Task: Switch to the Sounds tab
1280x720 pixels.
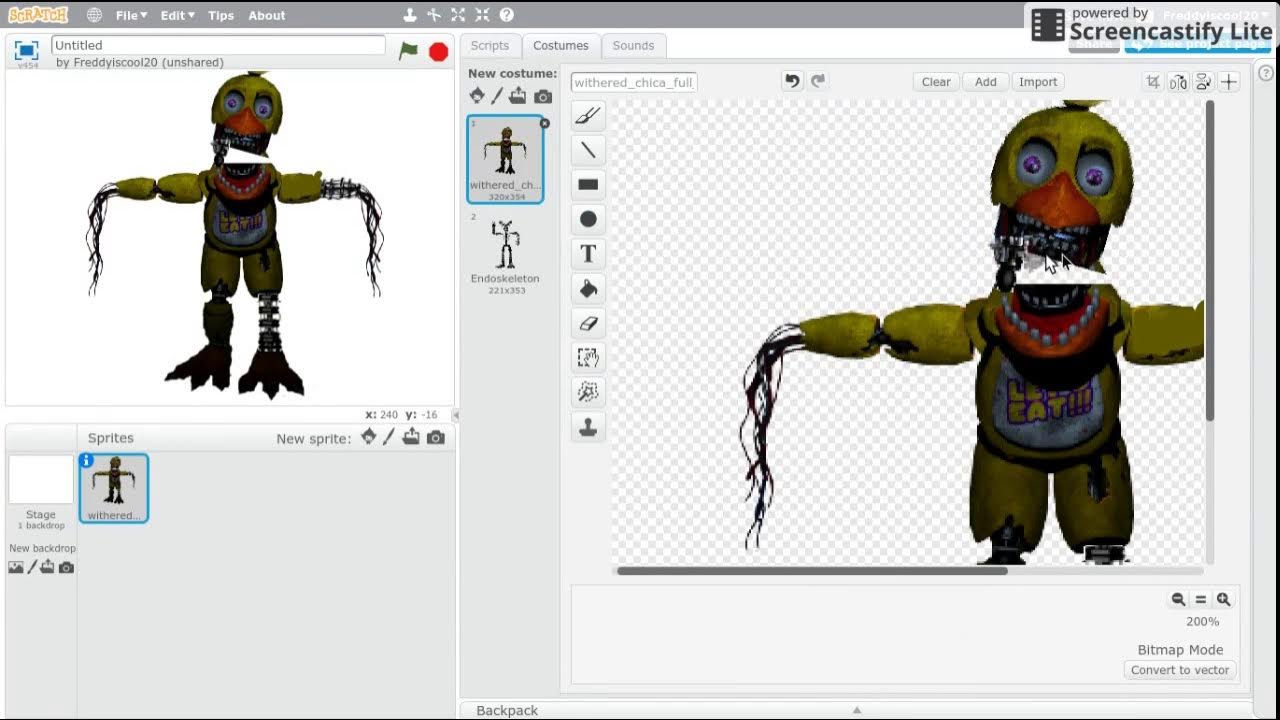Action: (633, 45)
